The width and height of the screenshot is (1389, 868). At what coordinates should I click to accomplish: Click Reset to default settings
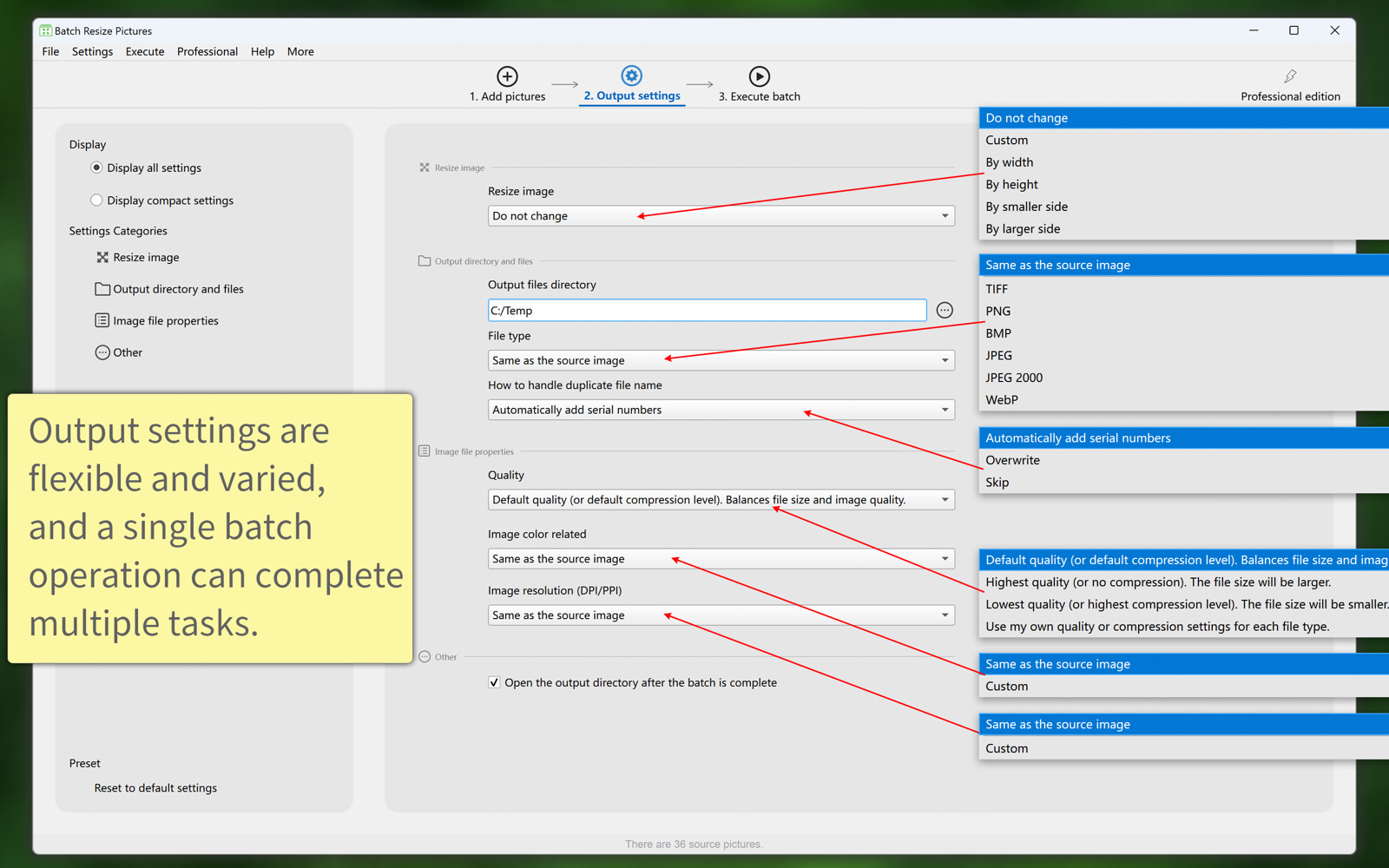pyautogui.click(x=155, y=788)
